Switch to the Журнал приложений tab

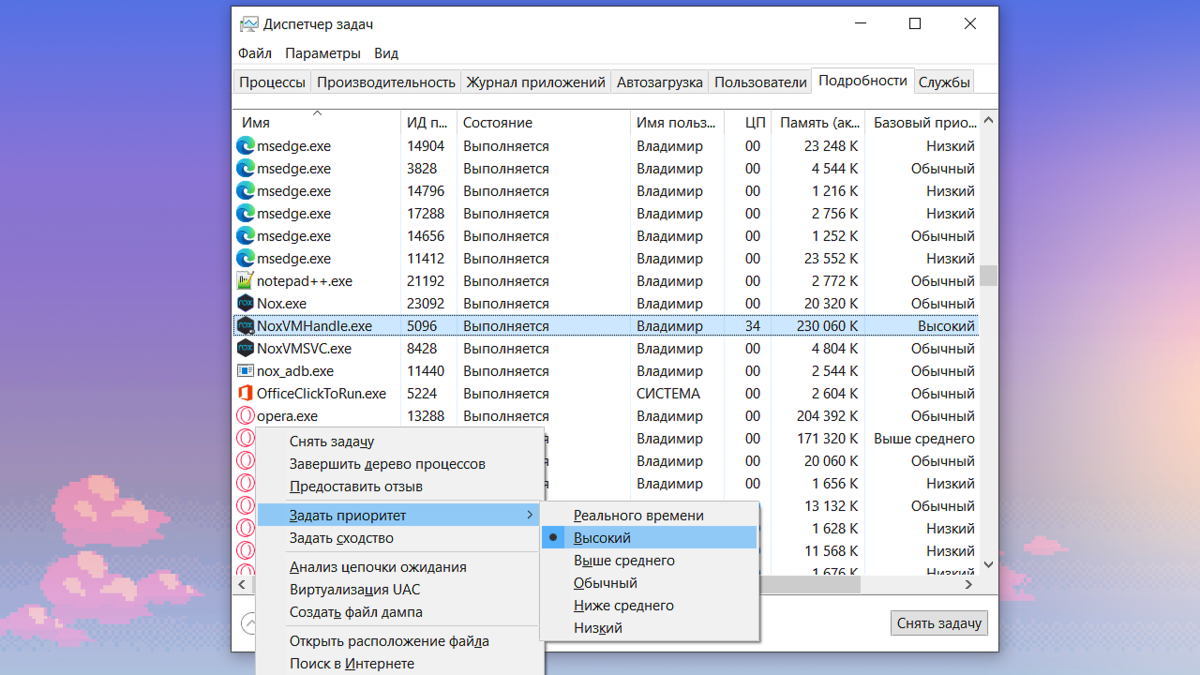[536, 82]
